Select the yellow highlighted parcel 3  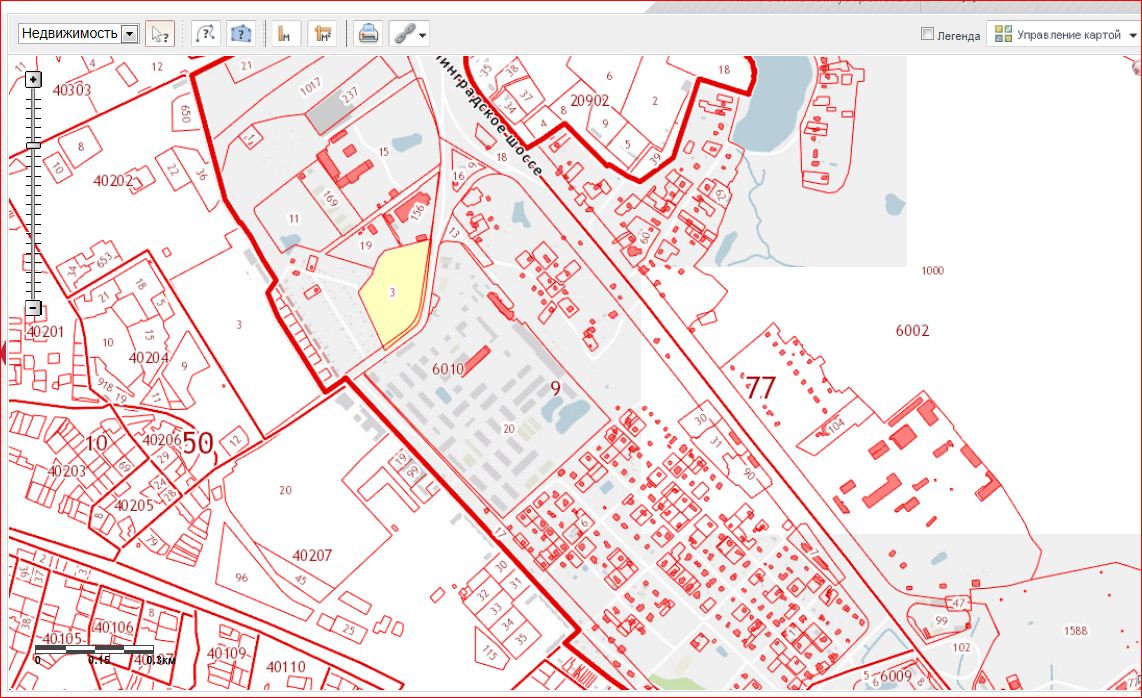(395, 292)
